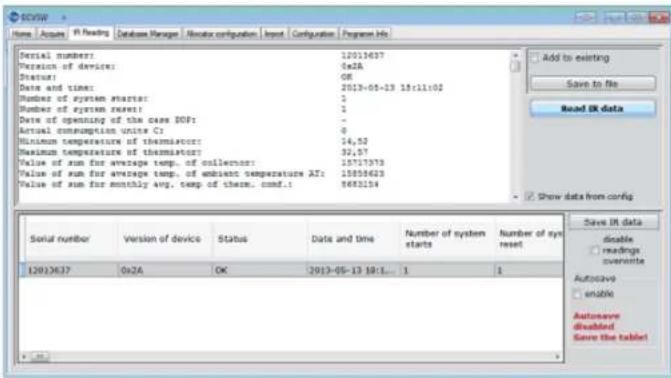Click the Save IR data button
671x378 pixels.
pyautogui.click(x=613, y=222)
